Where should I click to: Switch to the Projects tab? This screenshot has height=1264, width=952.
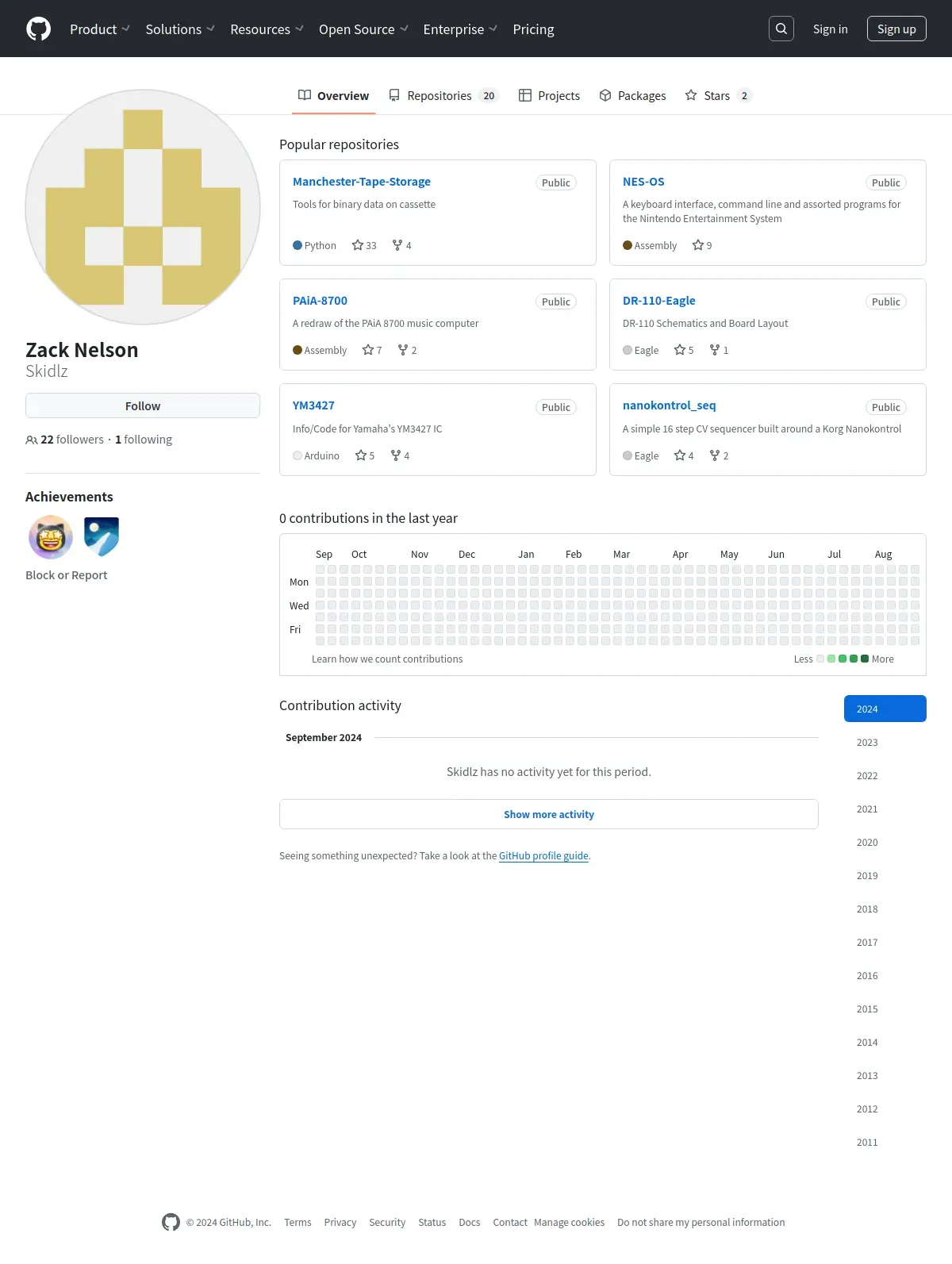click(549, 95)
